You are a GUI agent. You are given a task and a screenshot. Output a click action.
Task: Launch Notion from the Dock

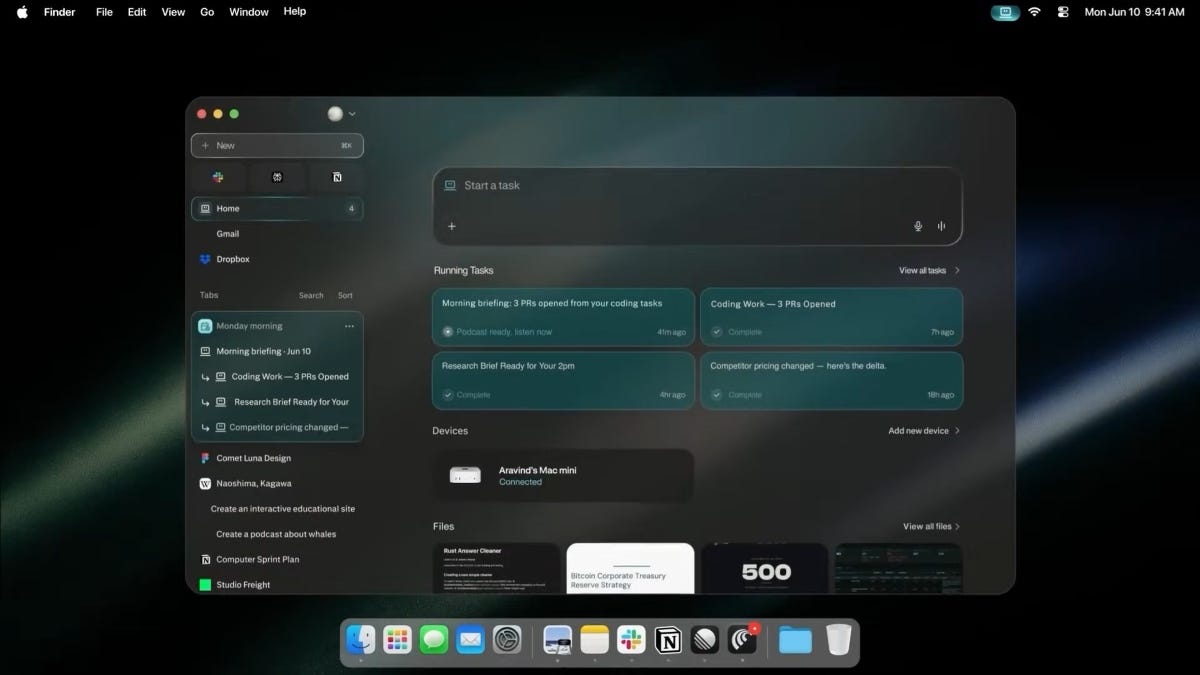668,639
